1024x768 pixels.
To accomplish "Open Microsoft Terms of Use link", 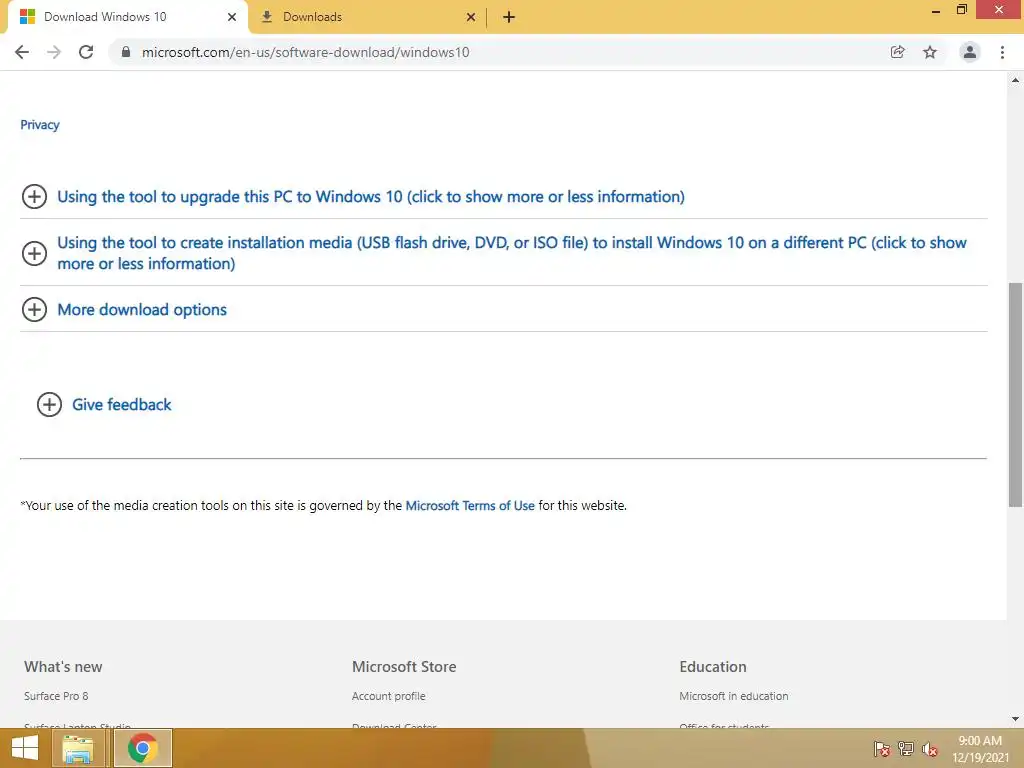I will [470, 505].
